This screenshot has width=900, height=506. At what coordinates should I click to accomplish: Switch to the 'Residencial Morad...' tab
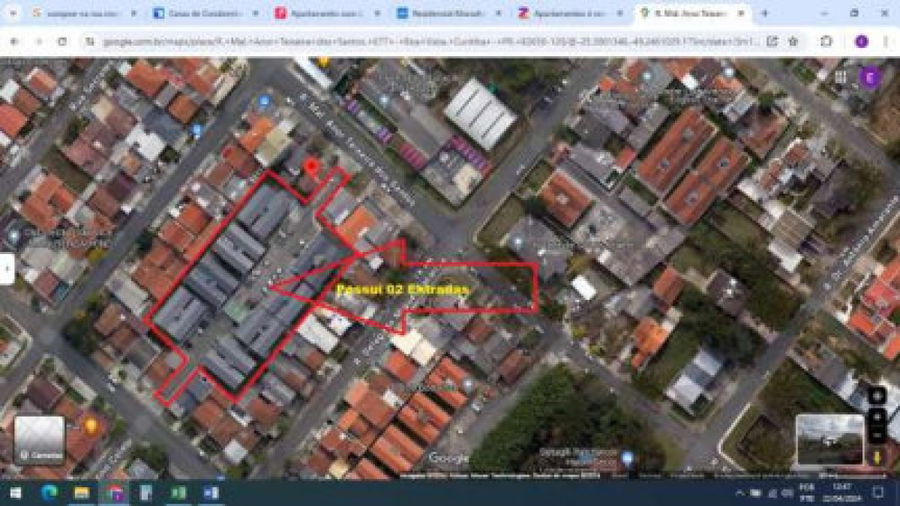click(450, 13)
